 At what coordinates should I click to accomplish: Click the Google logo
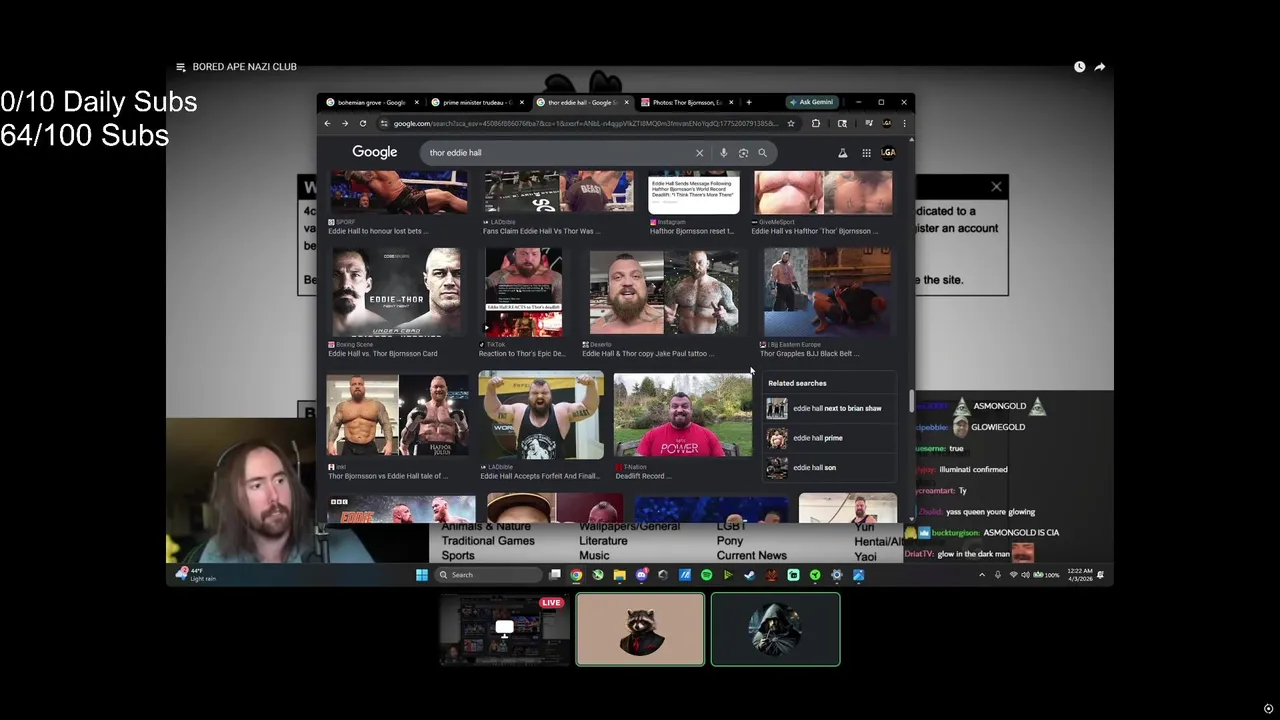click(x=375, y=152)
